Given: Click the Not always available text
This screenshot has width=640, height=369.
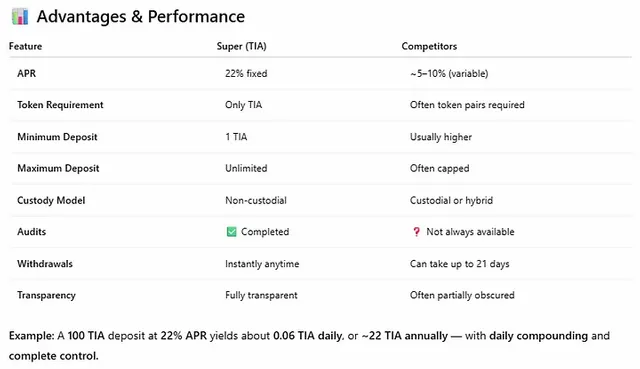Looking at the screenshot, I should click(x=470, y=232).
